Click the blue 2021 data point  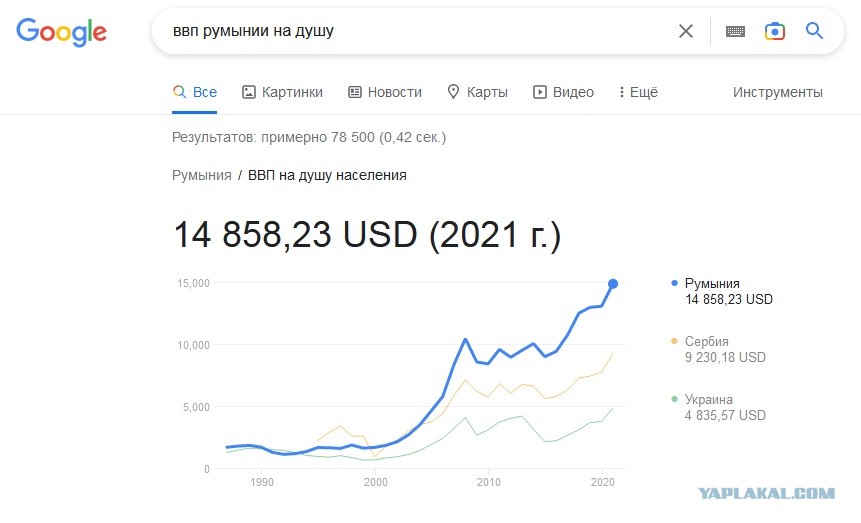[613, 283]
